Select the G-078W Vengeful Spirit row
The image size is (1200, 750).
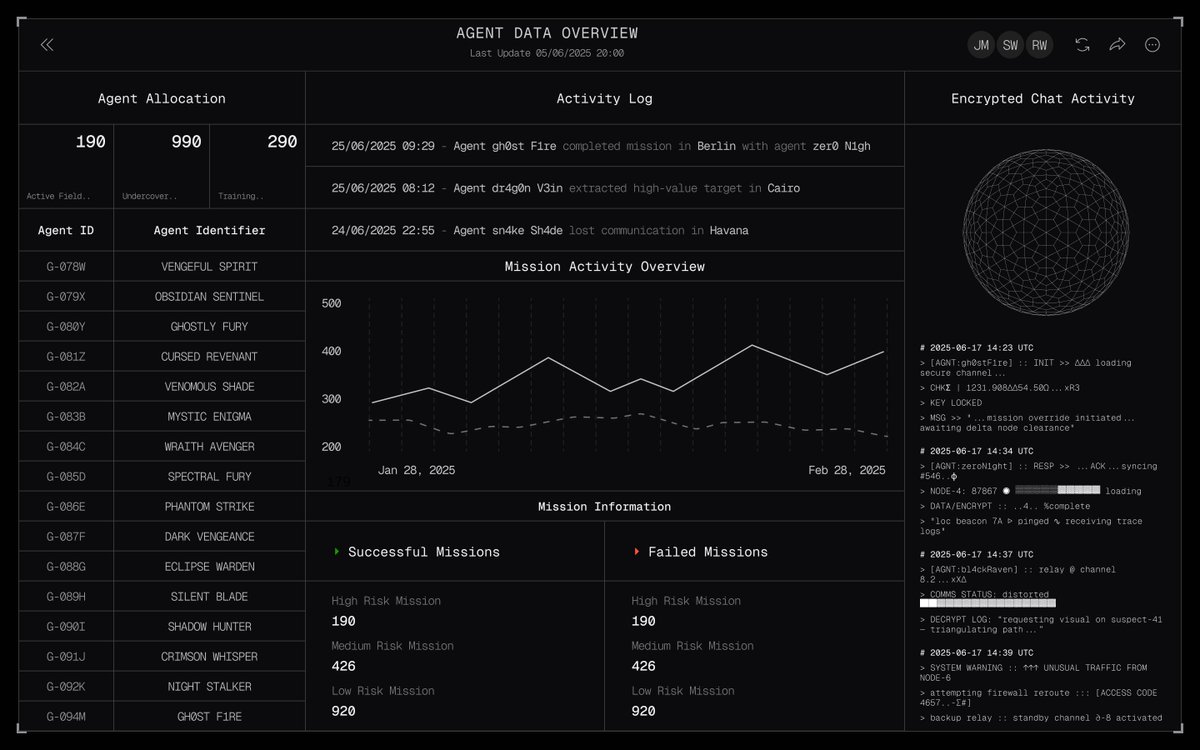162,267
